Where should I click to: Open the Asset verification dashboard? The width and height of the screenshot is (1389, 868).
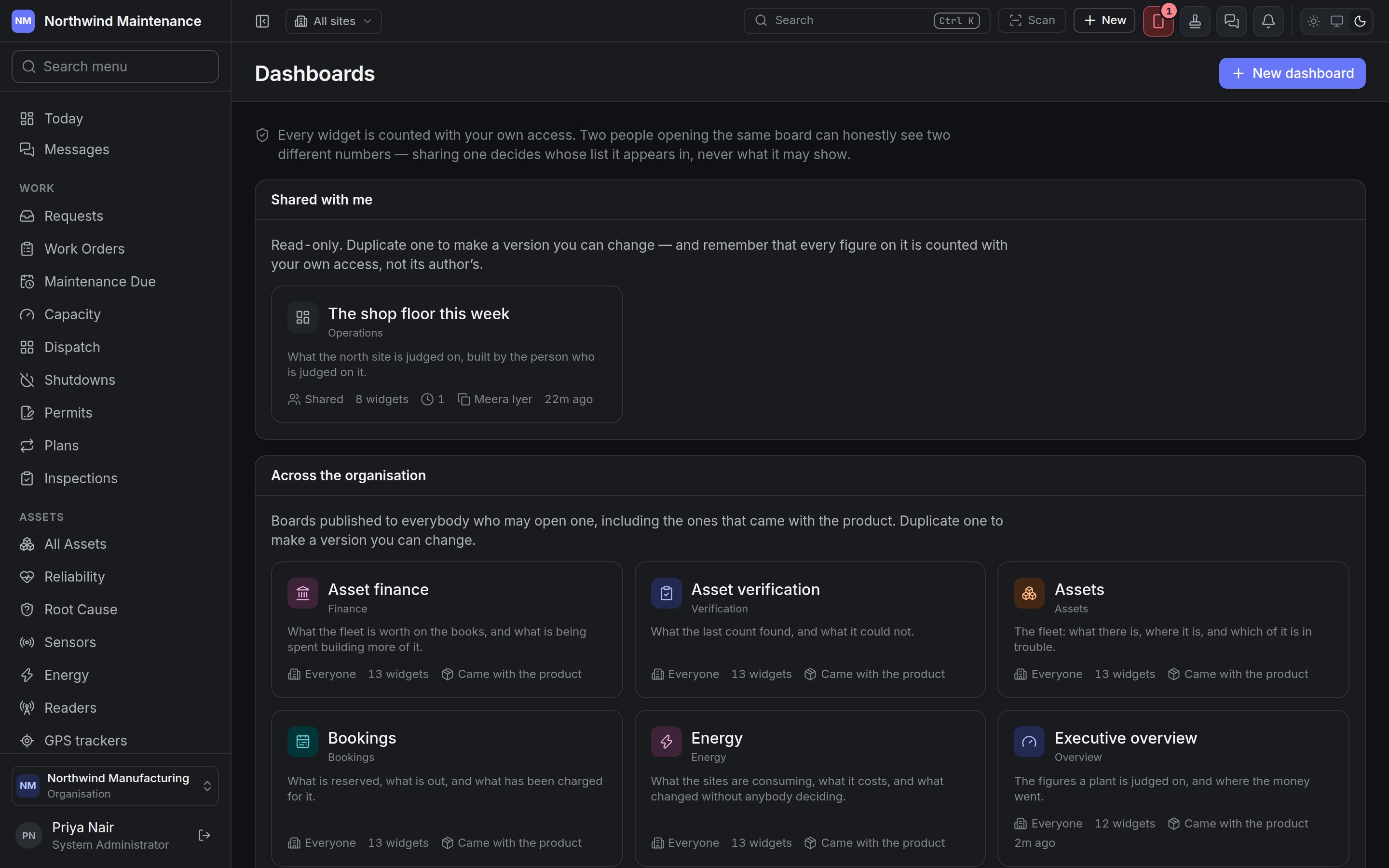tap(810, 630)
